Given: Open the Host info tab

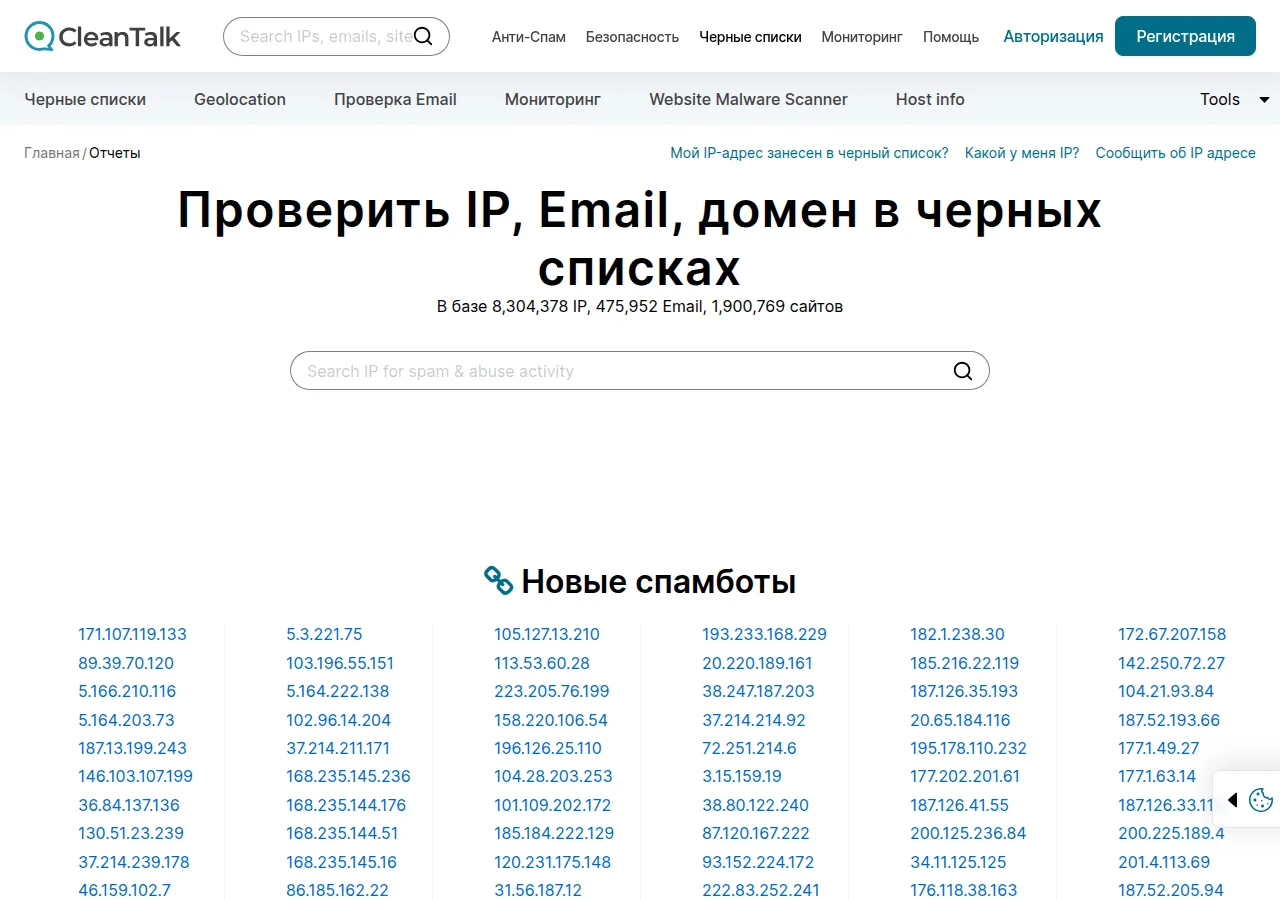Looking at the screenshot, I should pyautogui.click(x=930, y=99).
